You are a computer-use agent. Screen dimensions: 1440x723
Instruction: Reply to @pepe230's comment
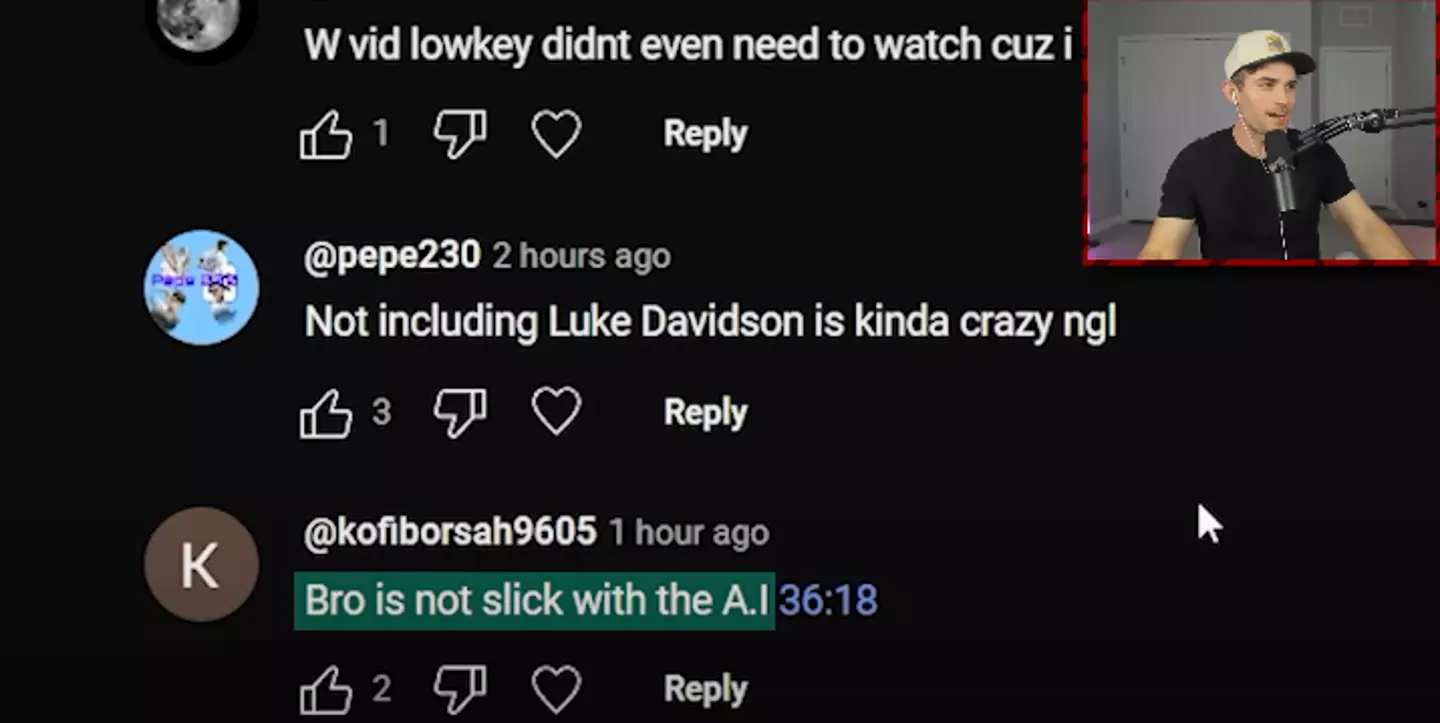point(705,412)
